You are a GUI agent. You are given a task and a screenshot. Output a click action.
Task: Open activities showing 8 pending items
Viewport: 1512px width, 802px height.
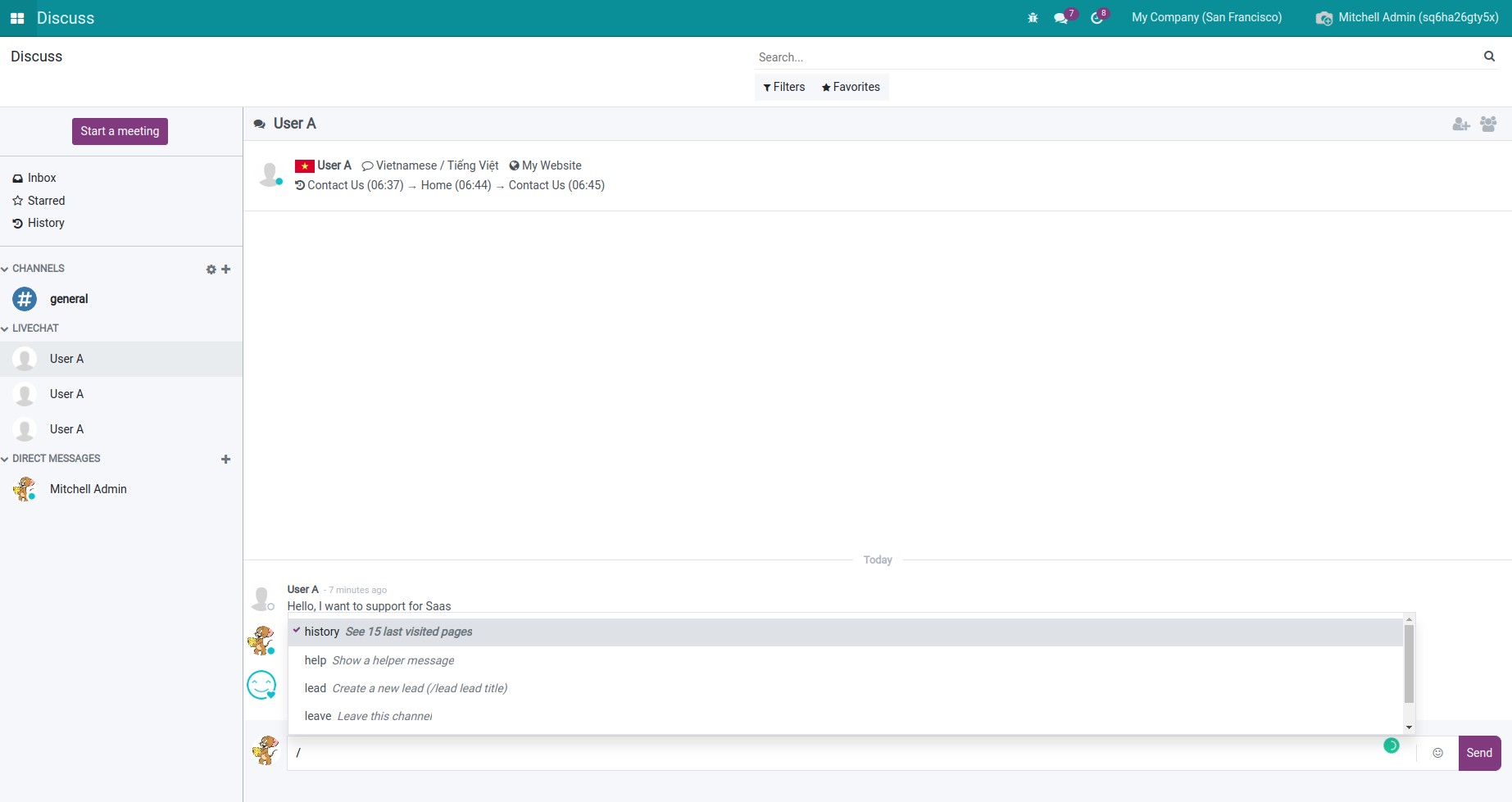[1097, 17]
